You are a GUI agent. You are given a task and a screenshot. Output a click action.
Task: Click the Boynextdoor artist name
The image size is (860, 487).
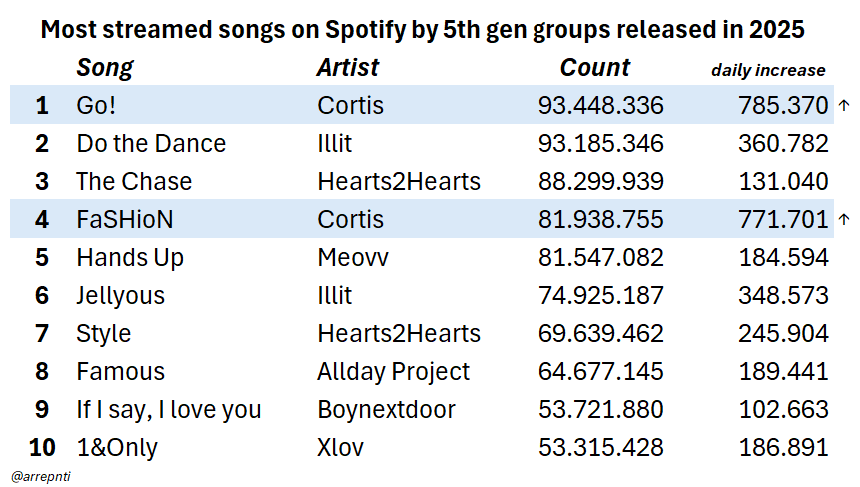[x=386, y=409]
